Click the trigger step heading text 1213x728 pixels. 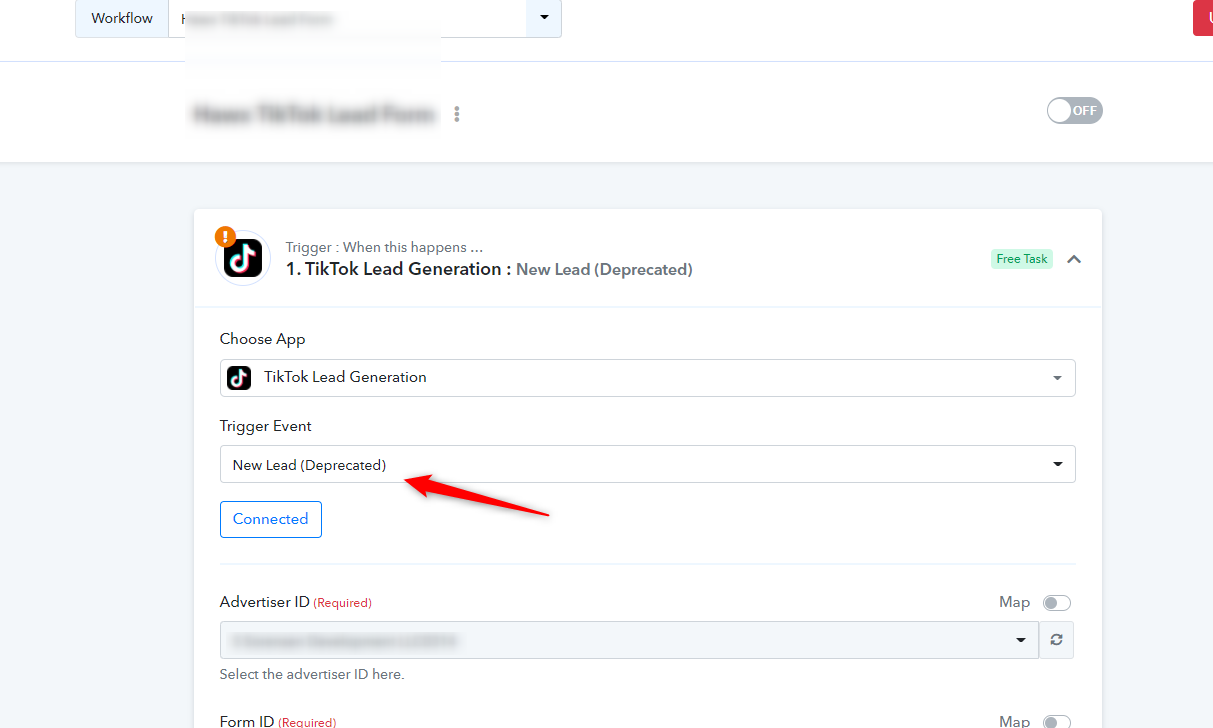pos(489,269)
